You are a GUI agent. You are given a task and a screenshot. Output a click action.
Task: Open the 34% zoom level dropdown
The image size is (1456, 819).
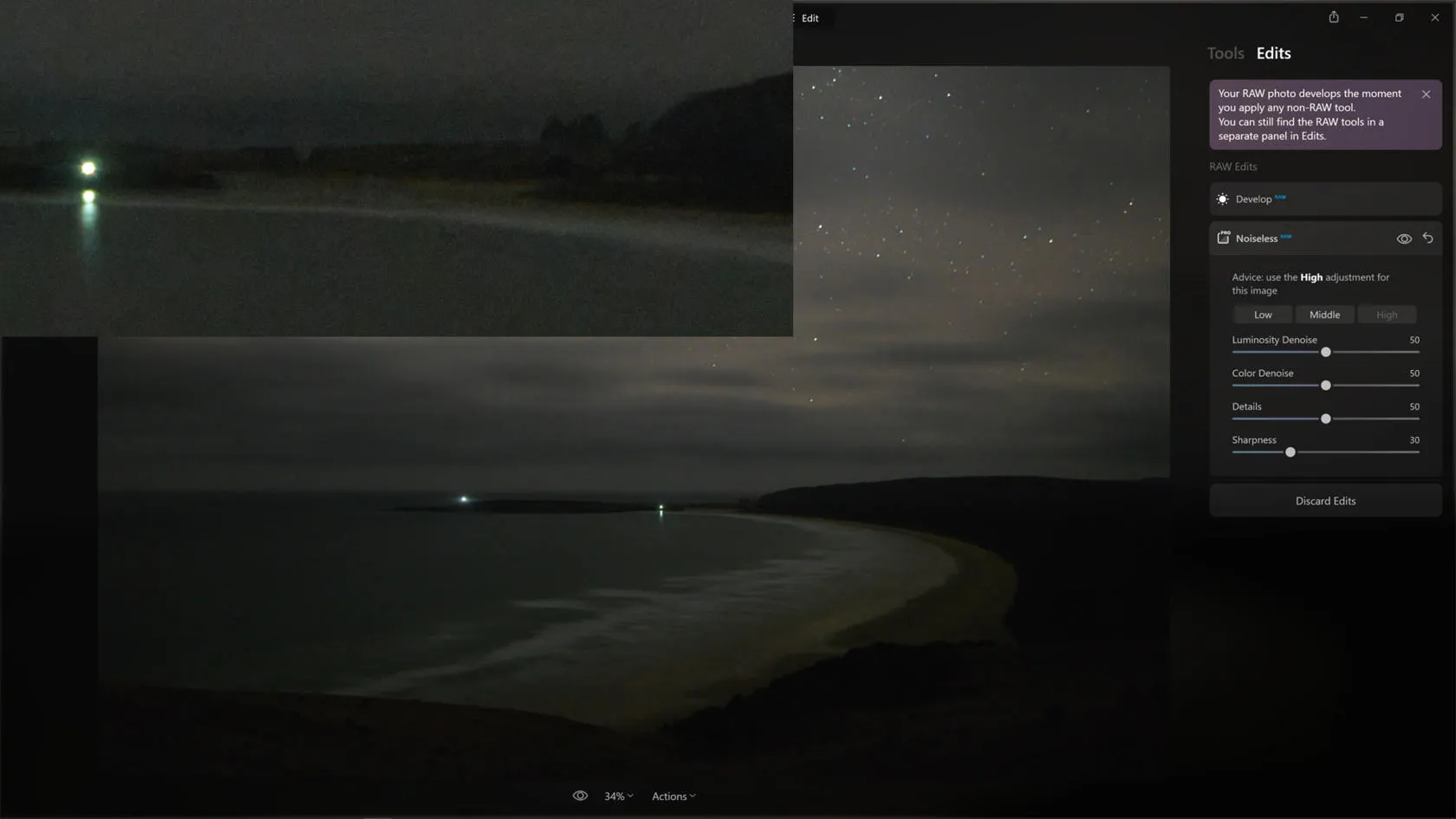(x=619, y=796)
